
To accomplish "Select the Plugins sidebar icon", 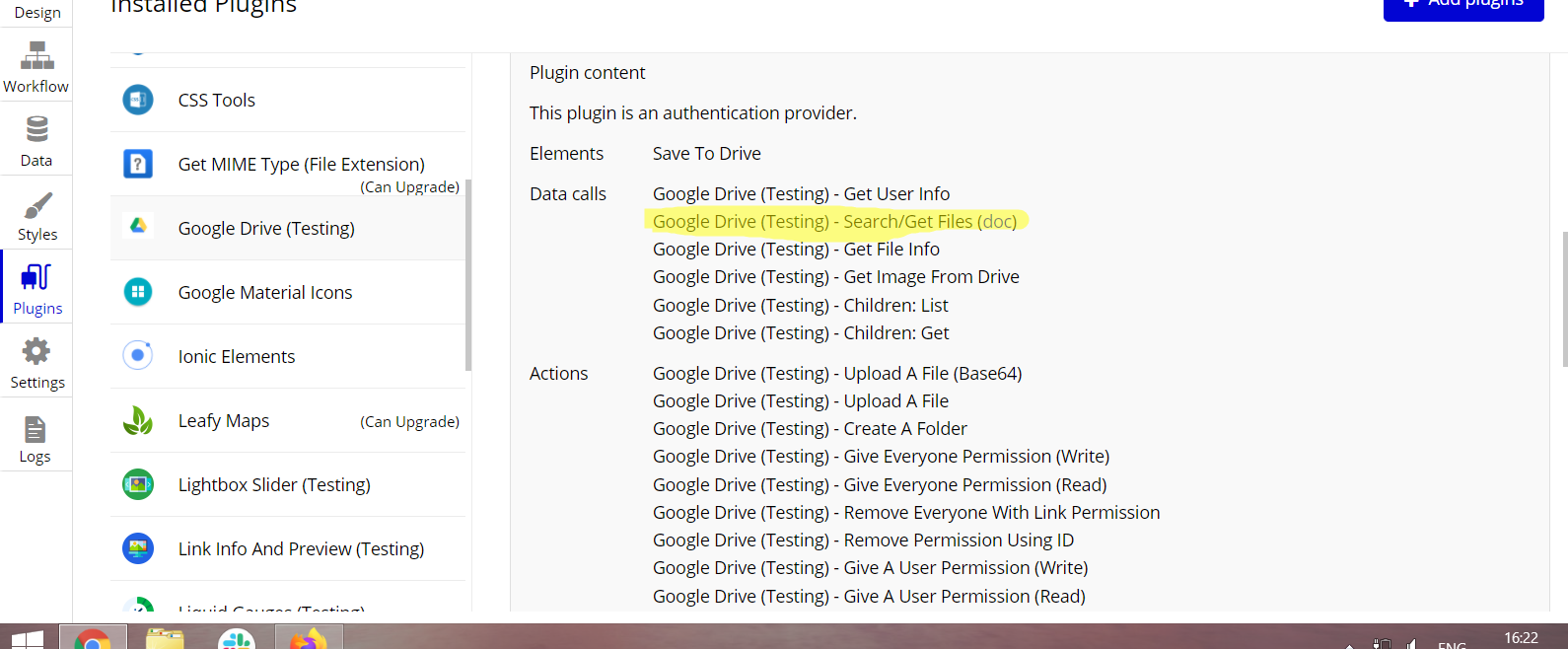I will tap(36, 278).
